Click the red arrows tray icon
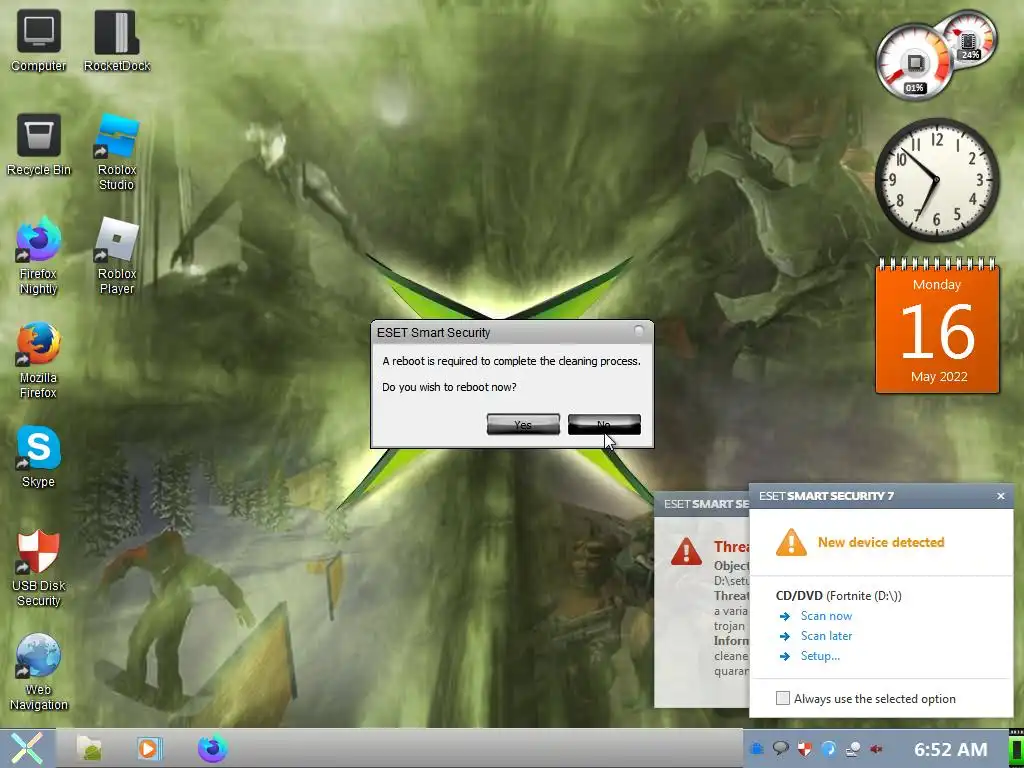 click(876, 749)
